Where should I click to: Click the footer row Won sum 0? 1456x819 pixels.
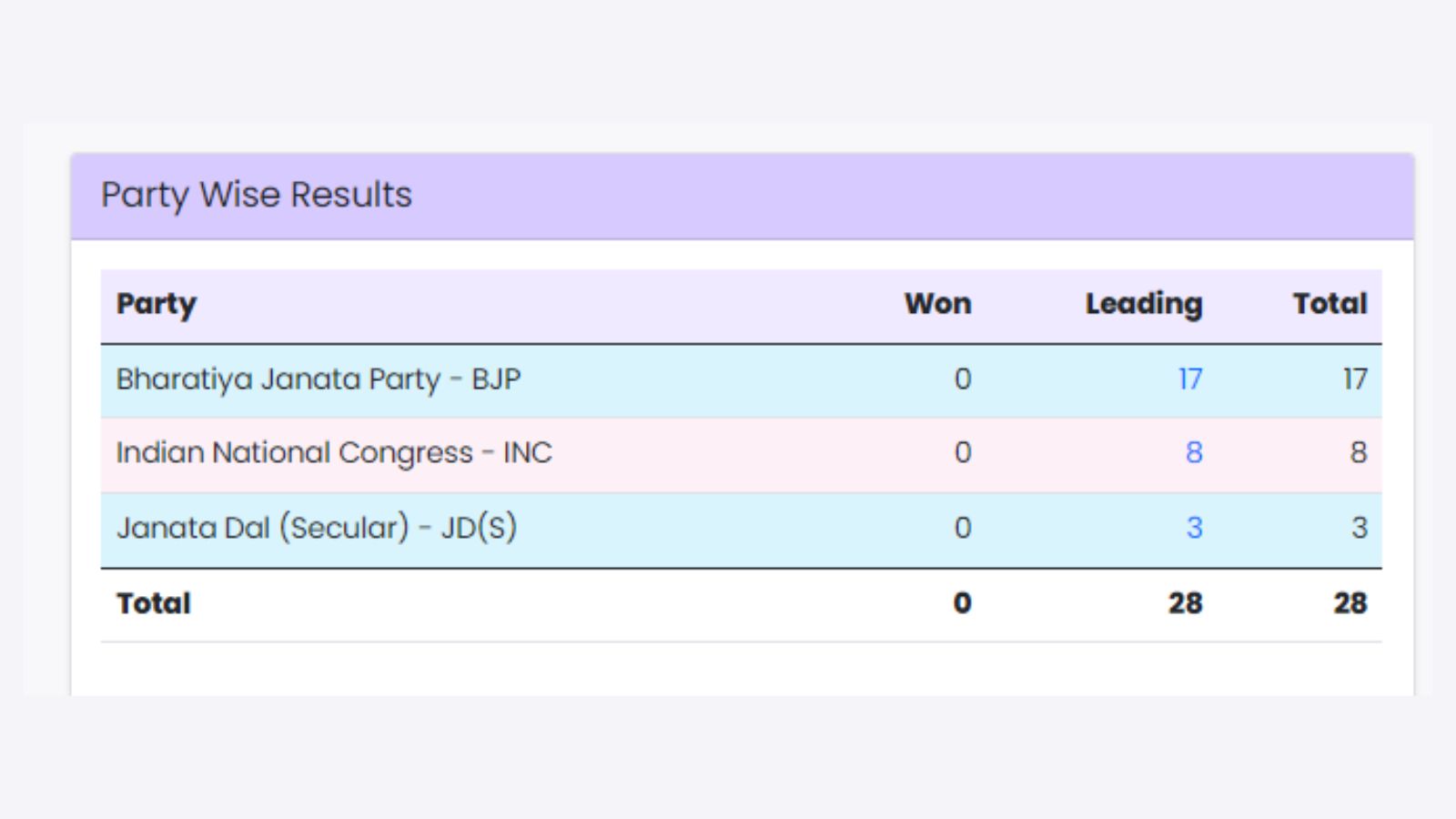[962, 603]
